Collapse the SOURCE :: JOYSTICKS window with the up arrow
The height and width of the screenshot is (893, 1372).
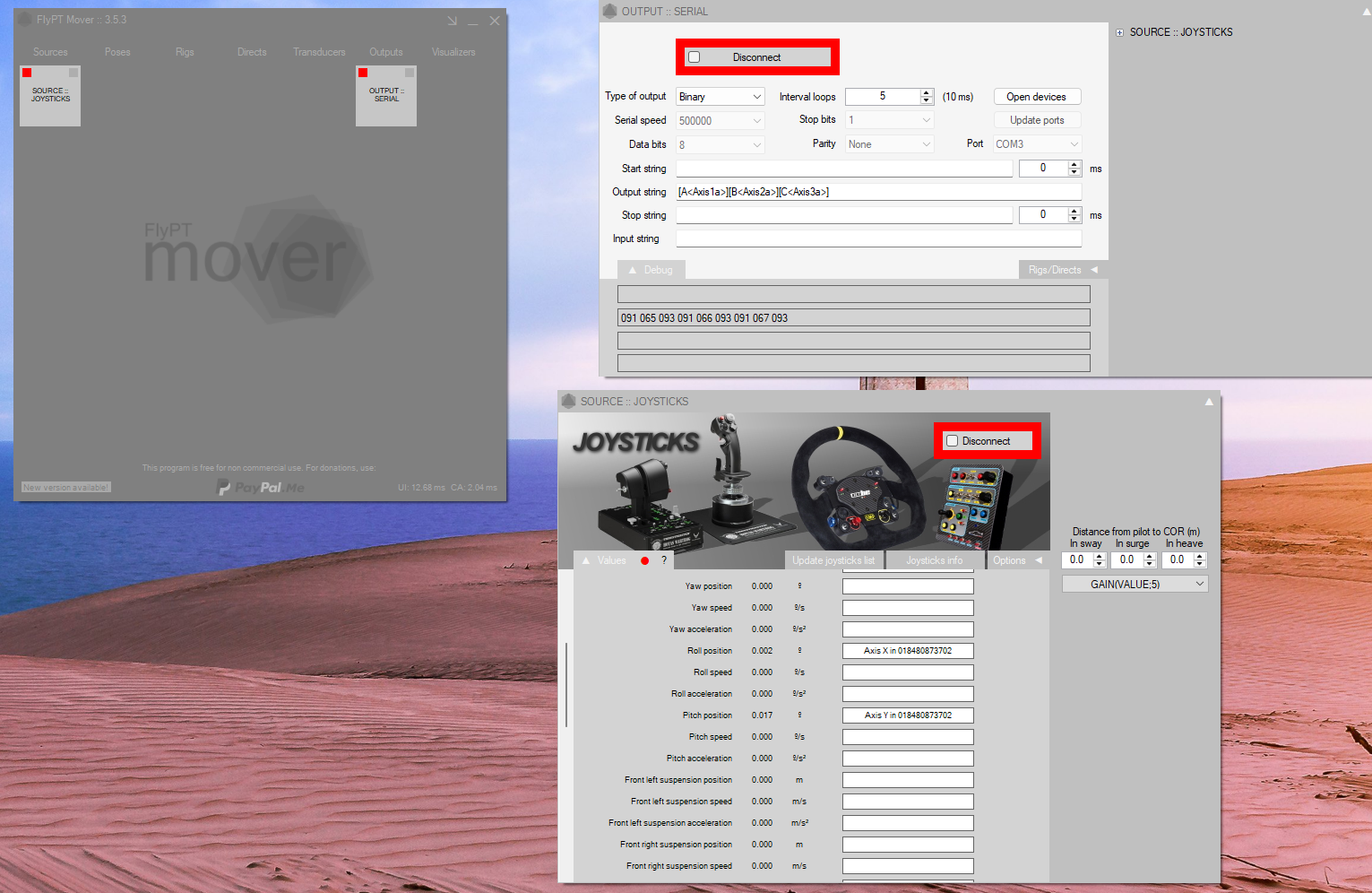[x=1209, y=402]
